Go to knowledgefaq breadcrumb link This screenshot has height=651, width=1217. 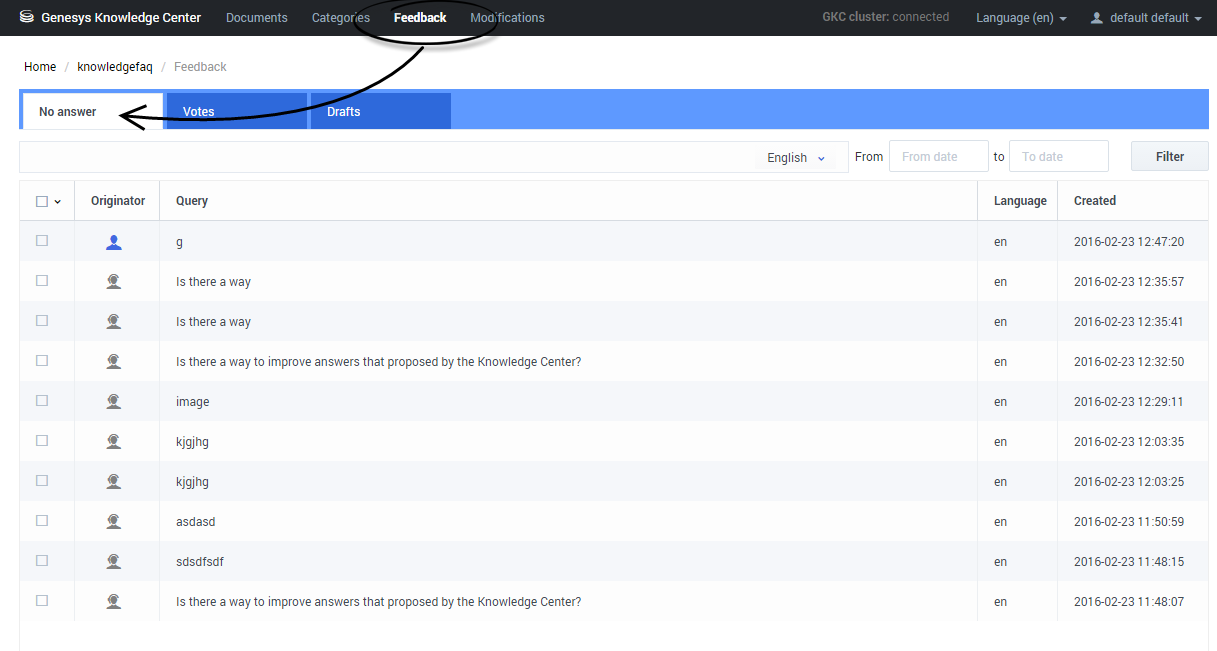(x=115, y=67)
